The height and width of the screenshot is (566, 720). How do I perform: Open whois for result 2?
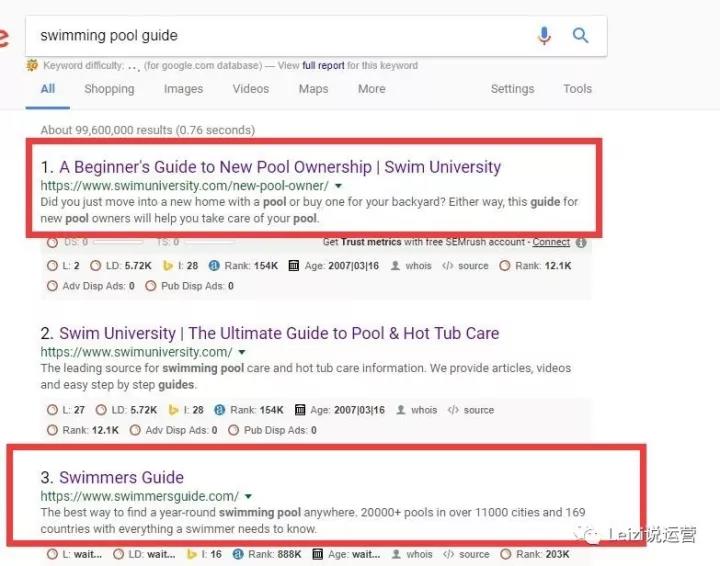(417, 410)
